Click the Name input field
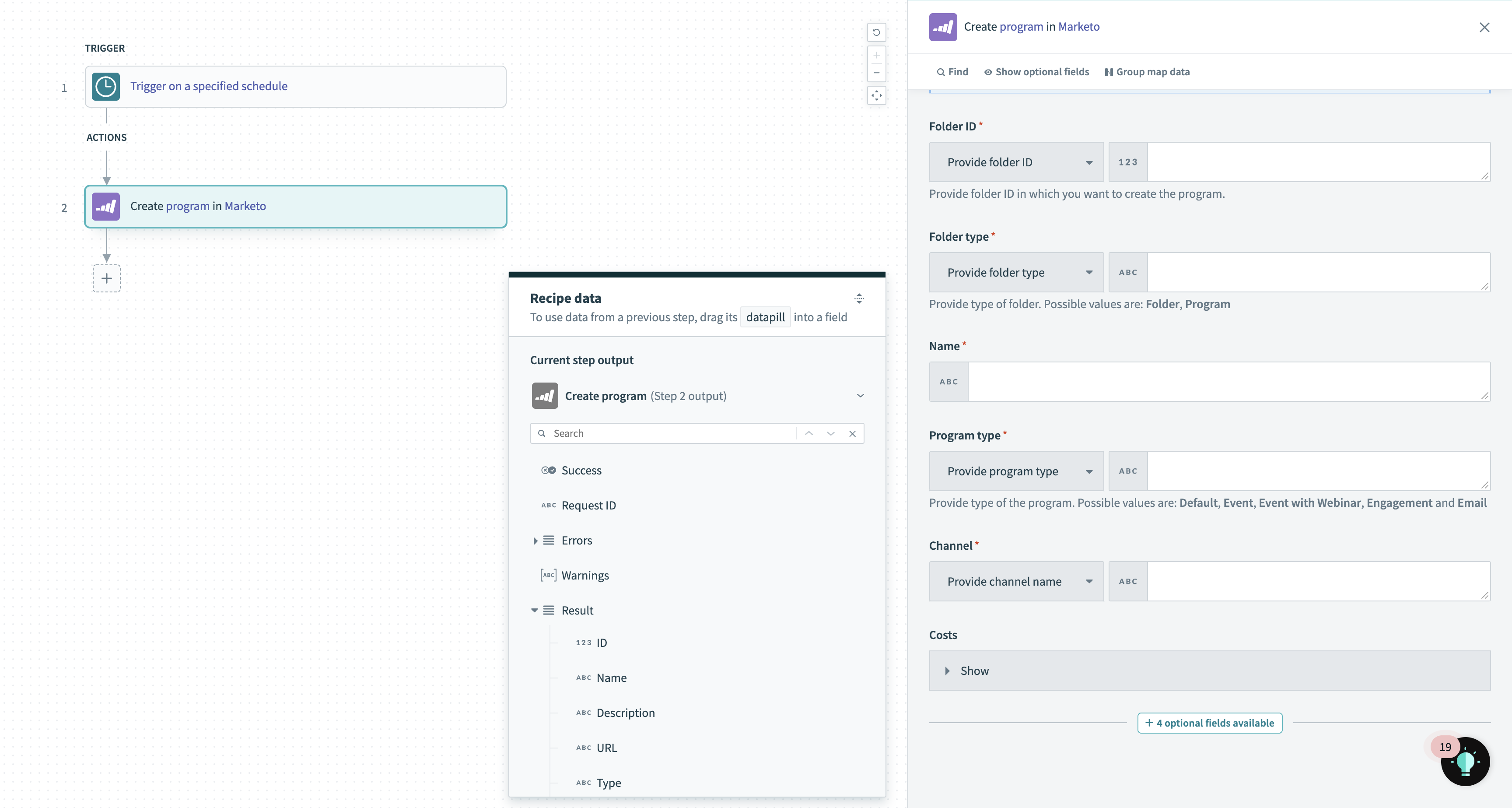The width and height of the screenshot is (1512, 808). tap(1228, 382)
